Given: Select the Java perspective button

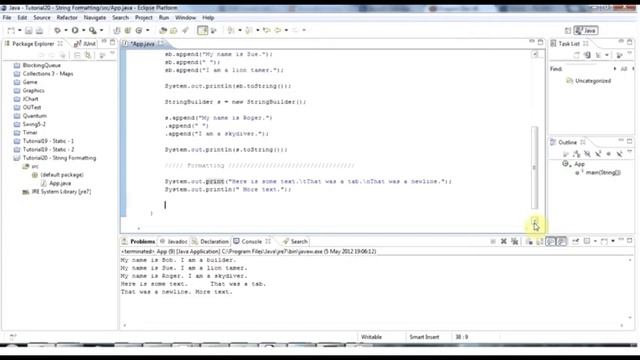Looking at the screenshot, I should tap(586, 31).
